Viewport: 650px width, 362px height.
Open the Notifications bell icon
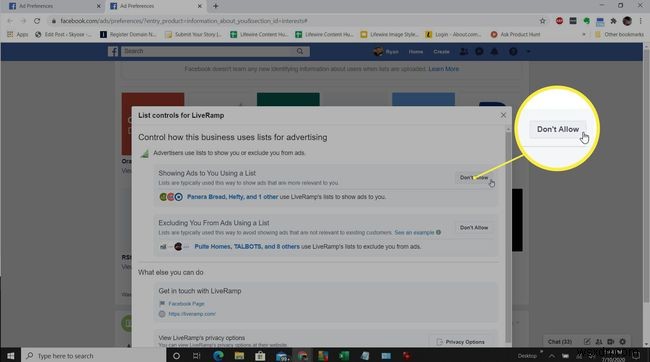pos(495,52)
